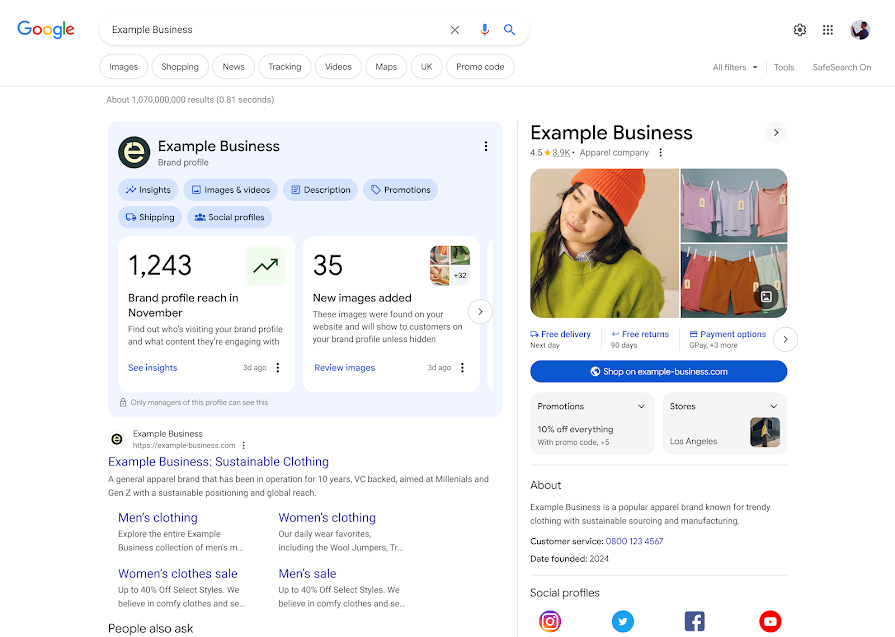This screenshot has height=637, width=895.
Task: Start voice search with microphone icon
Action: click(x=485, y=30)
